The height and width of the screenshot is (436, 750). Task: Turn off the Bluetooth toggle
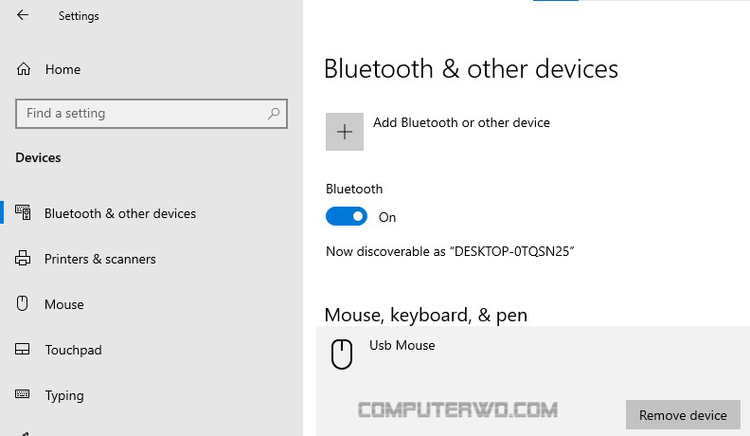[347, 216]
